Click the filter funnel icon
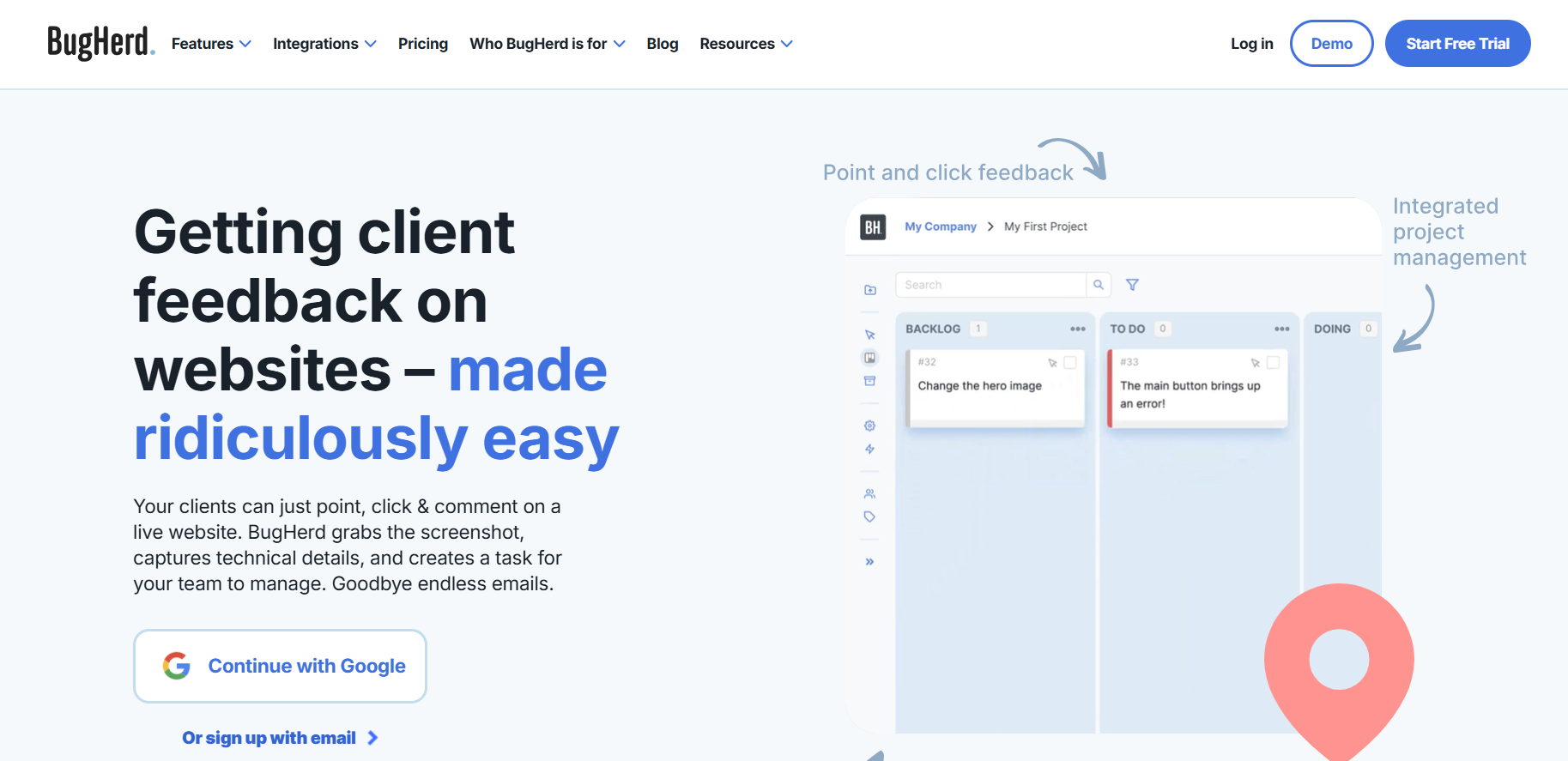This screenshot has height=761, width=1568. click(1133, 285)
